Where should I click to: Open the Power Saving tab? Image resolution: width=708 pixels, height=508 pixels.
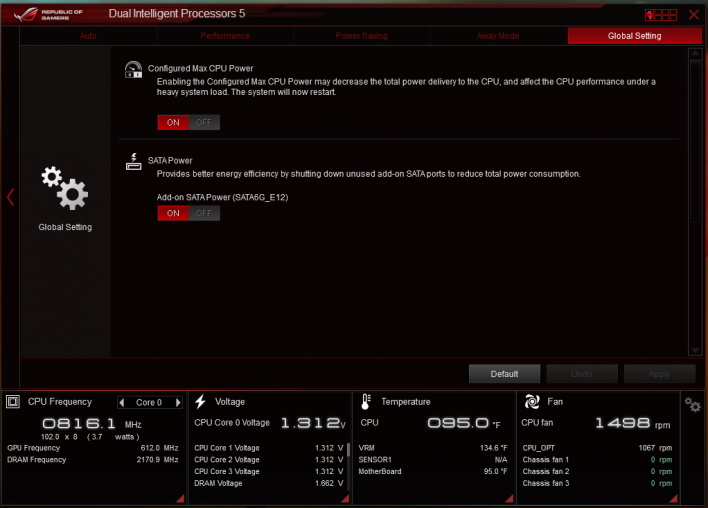click(x=361, y=36)
